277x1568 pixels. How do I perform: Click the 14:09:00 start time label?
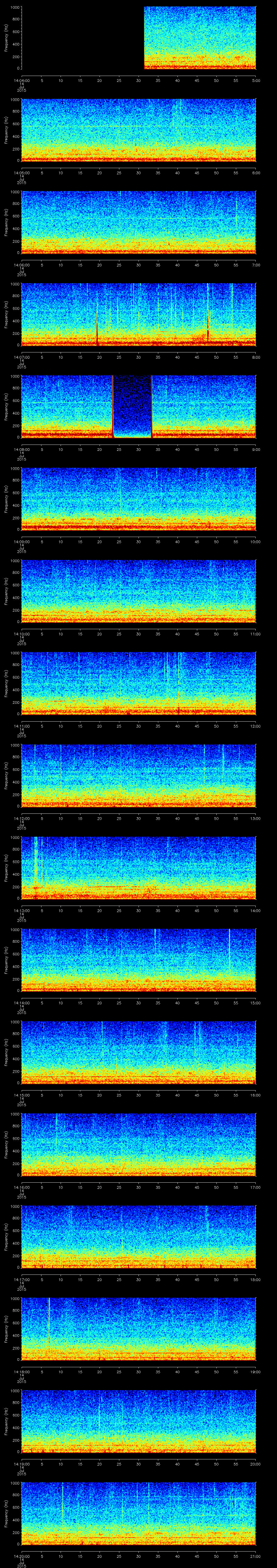pyautogui.click(x=21, y=542)
